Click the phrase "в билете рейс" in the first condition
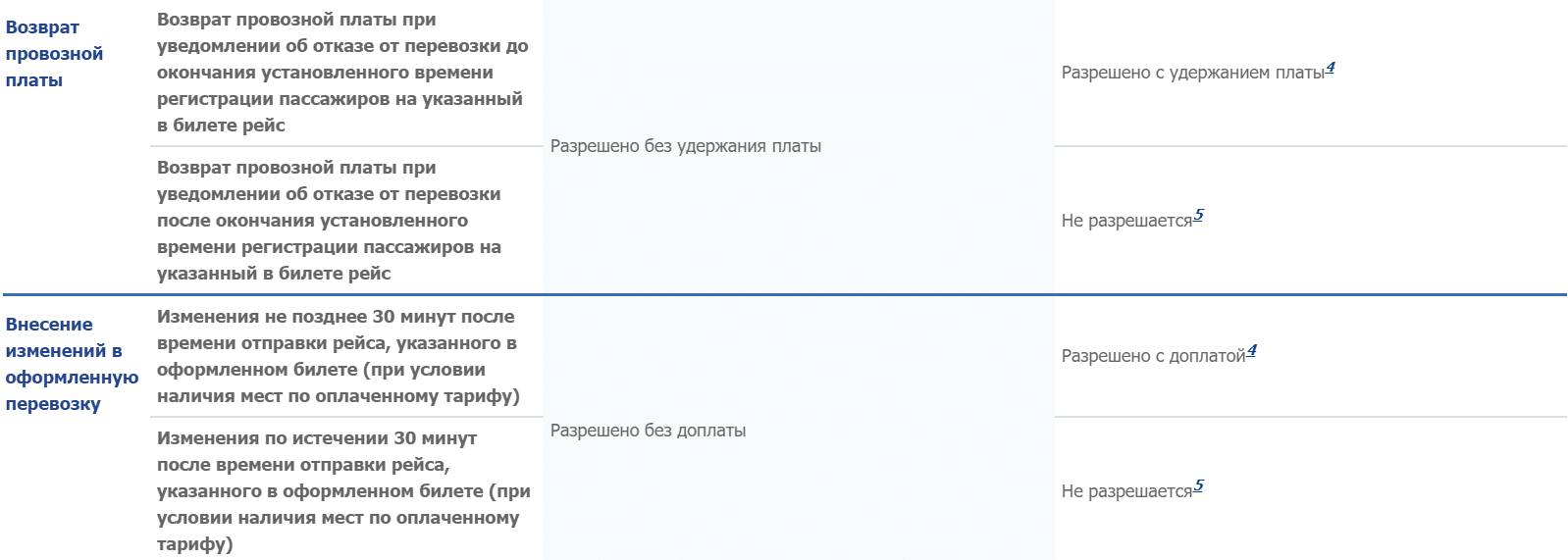Image resolution: width=1568 pixels, height=560 pixels. point(221,126)
